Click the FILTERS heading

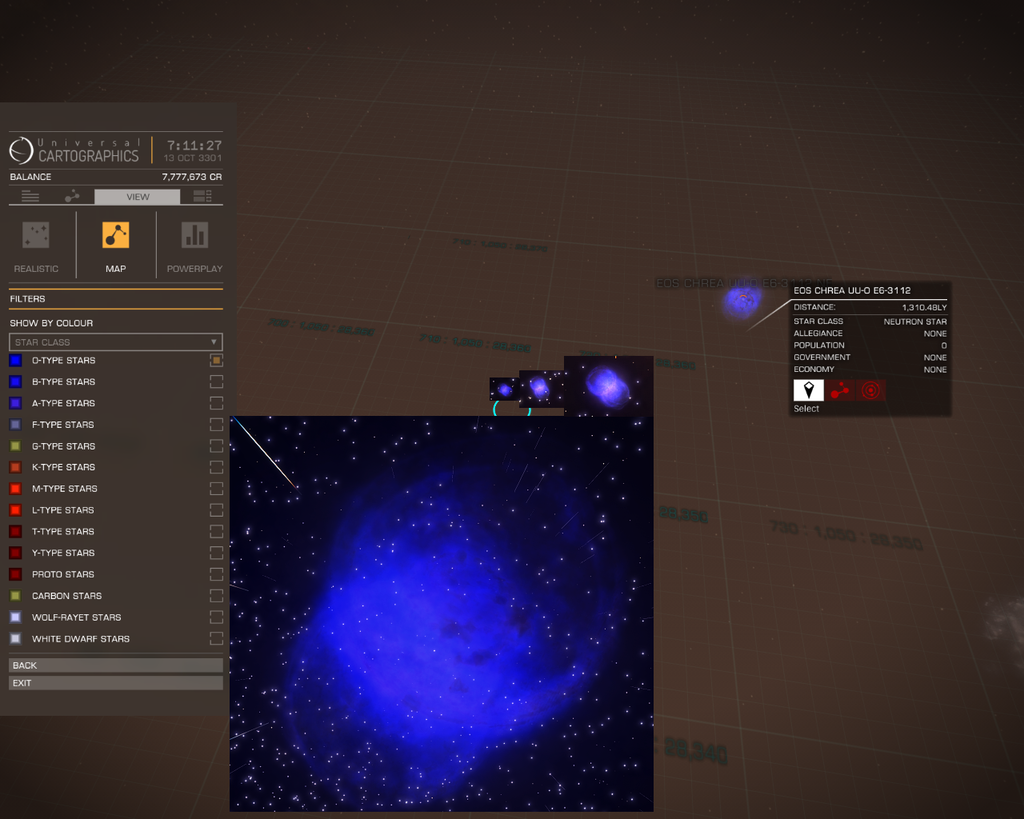27,298
